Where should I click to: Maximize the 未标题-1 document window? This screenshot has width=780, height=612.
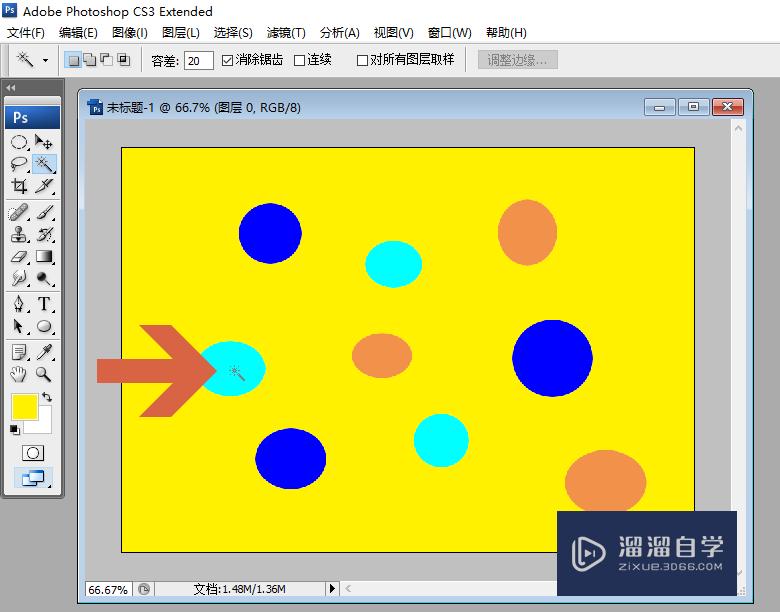tap(693, 106)
